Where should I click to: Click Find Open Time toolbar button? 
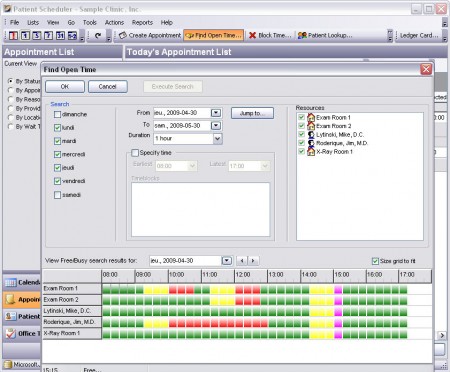(213, 35)
